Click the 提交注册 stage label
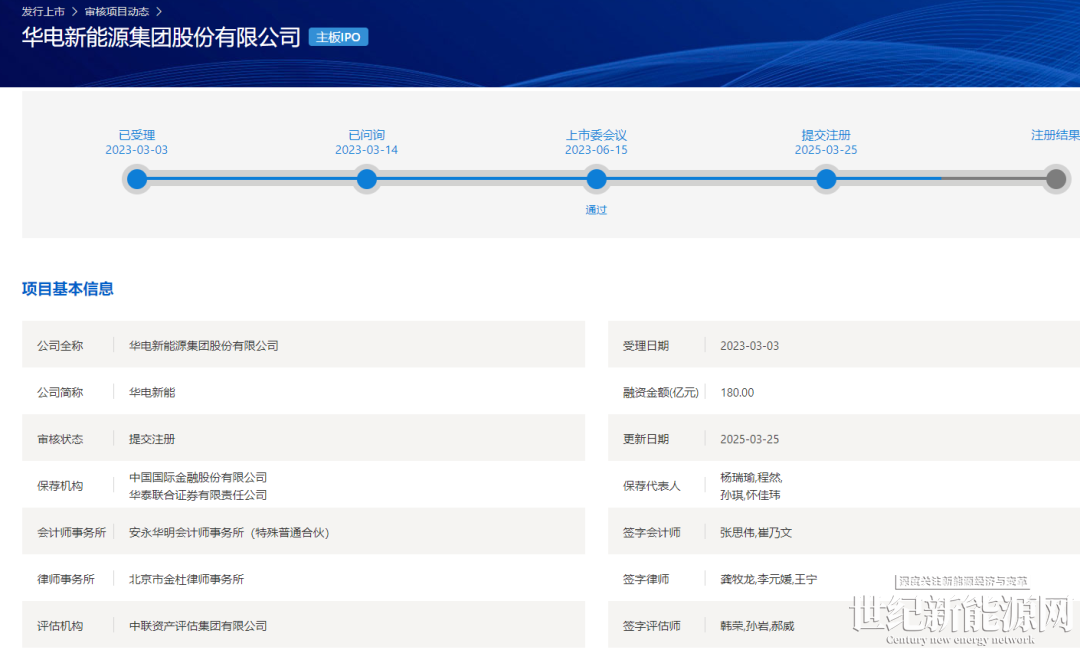 pos(826,135)
